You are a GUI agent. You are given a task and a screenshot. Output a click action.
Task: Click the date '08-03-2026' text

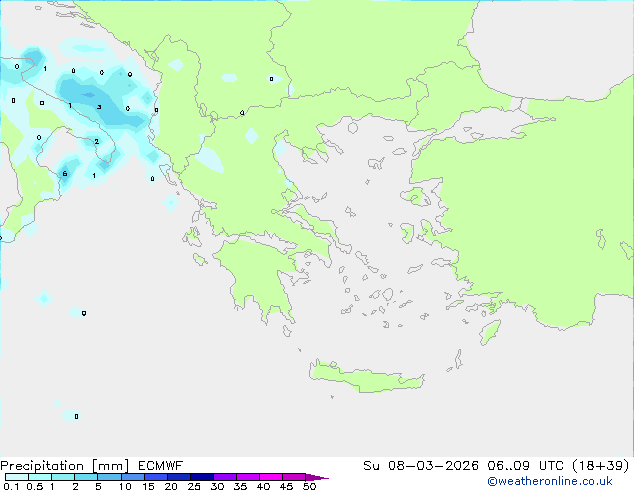click(433, 466)
